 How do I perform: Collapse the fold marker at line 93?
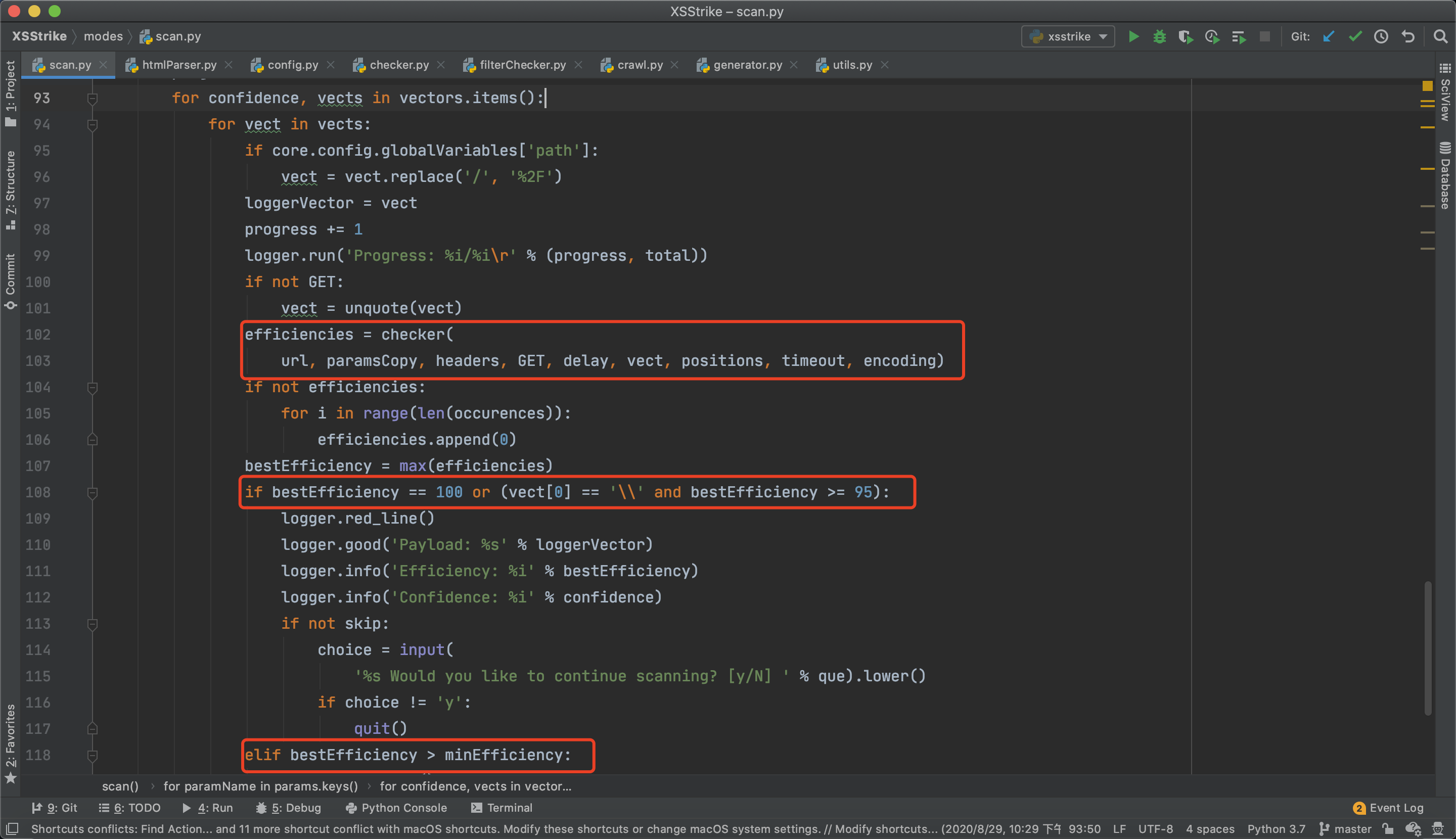[x=92, y=99]
